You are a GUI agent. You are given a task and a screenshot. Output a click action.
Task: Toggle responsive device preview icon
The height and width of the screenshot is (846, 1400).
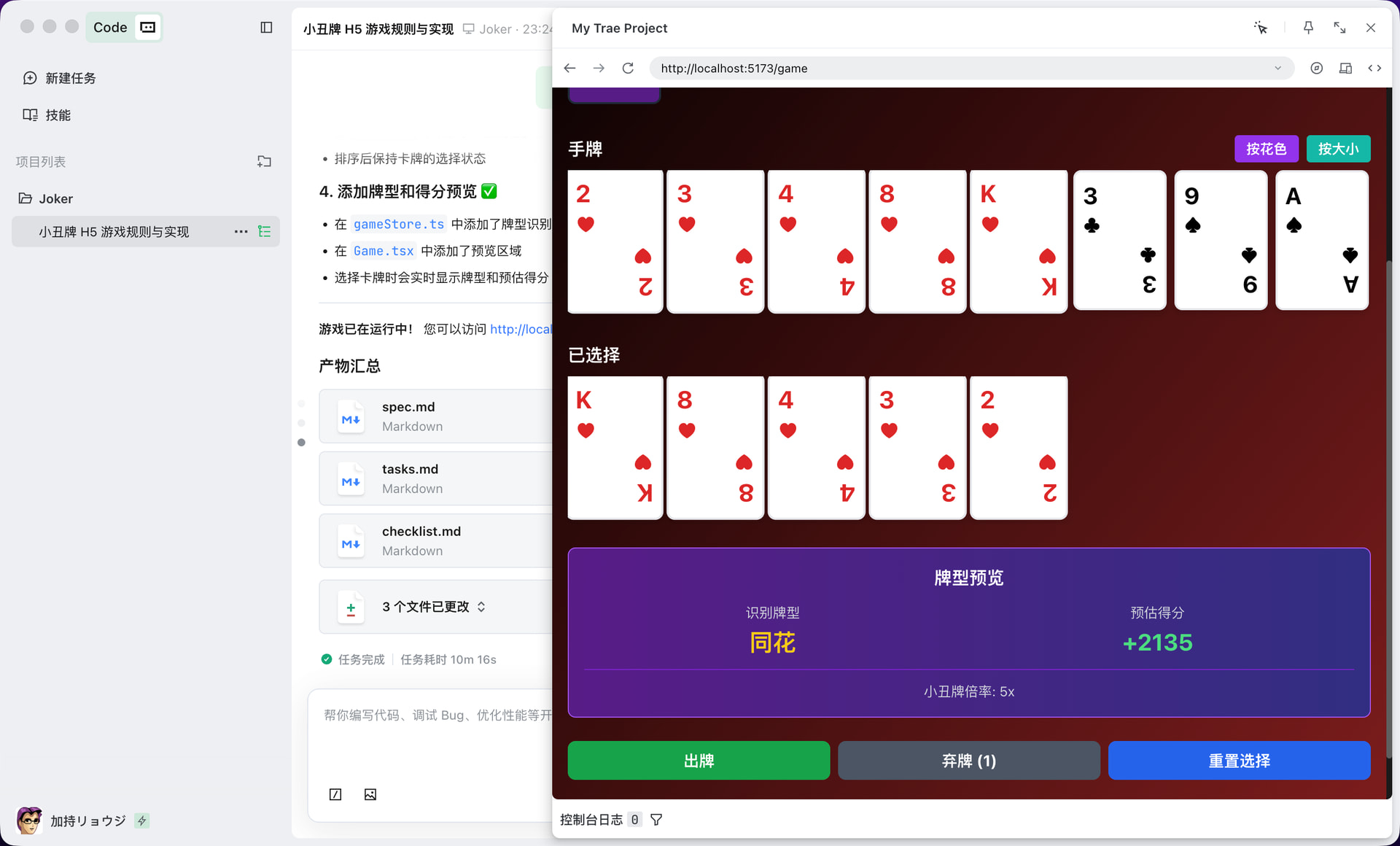pyautogui.click(x=1345, y=68)
